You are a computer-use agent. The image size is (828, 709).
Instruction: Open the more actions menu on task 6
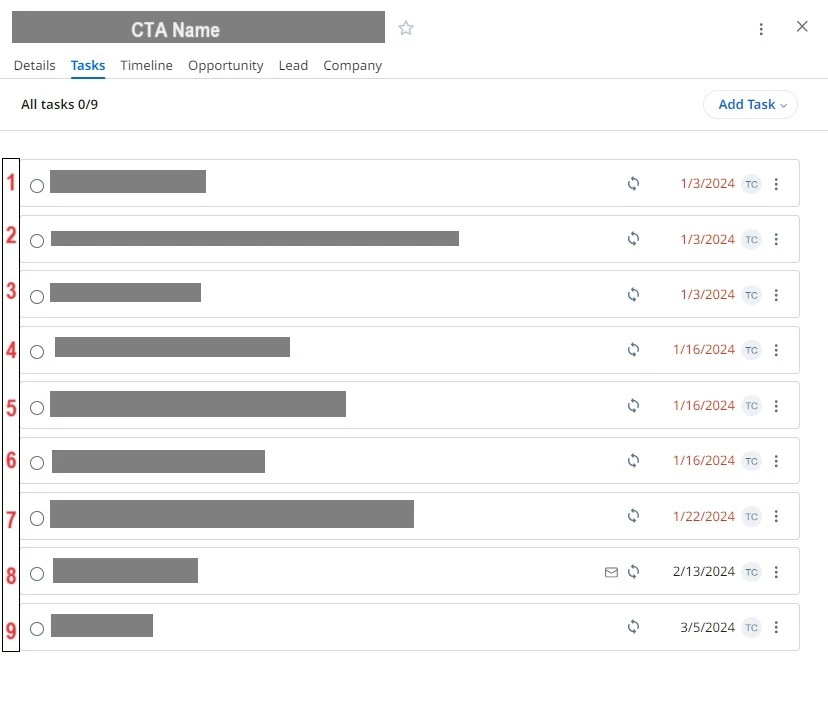pyautogui.click(x=776, y=461)
